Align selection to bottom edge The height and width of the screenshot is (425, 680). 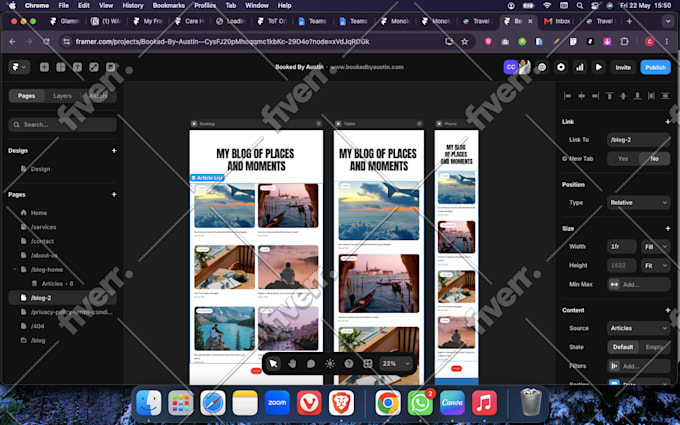[x=637, y=96]
